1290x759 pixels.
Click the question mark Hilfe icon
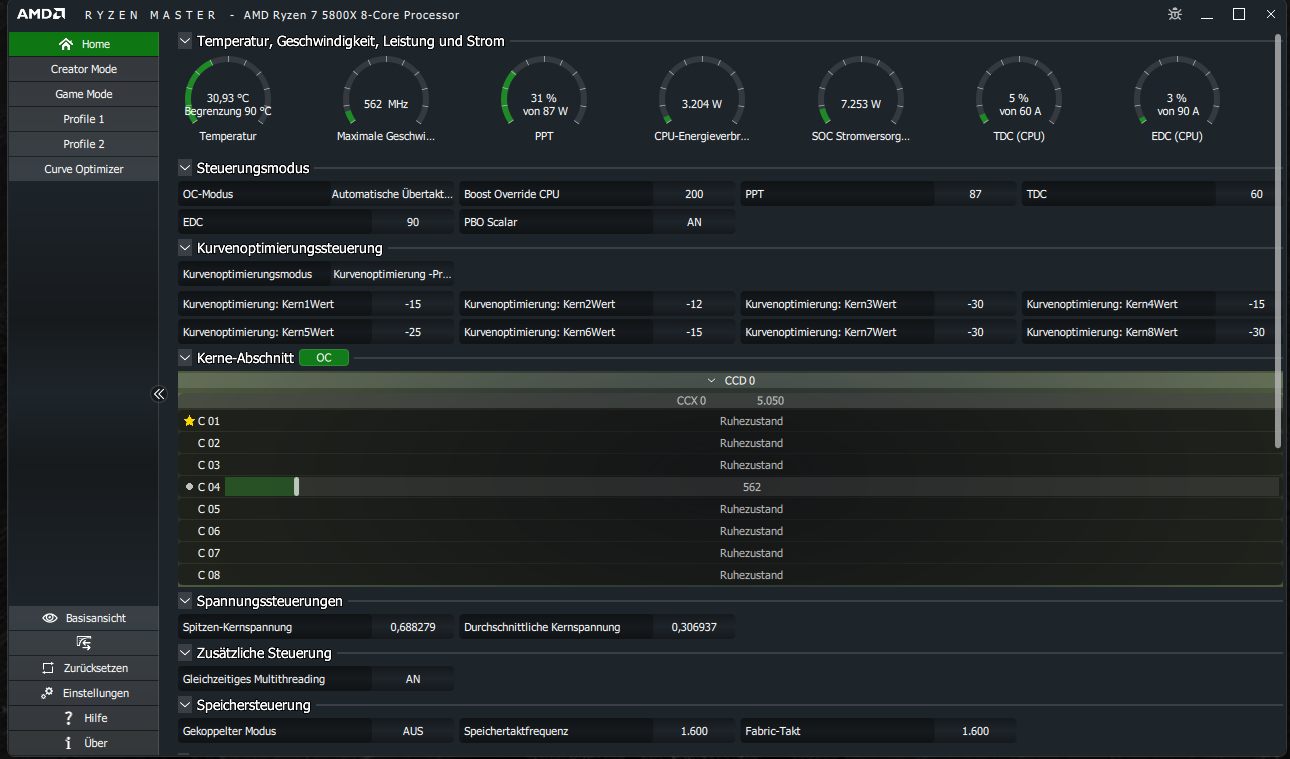68,718
